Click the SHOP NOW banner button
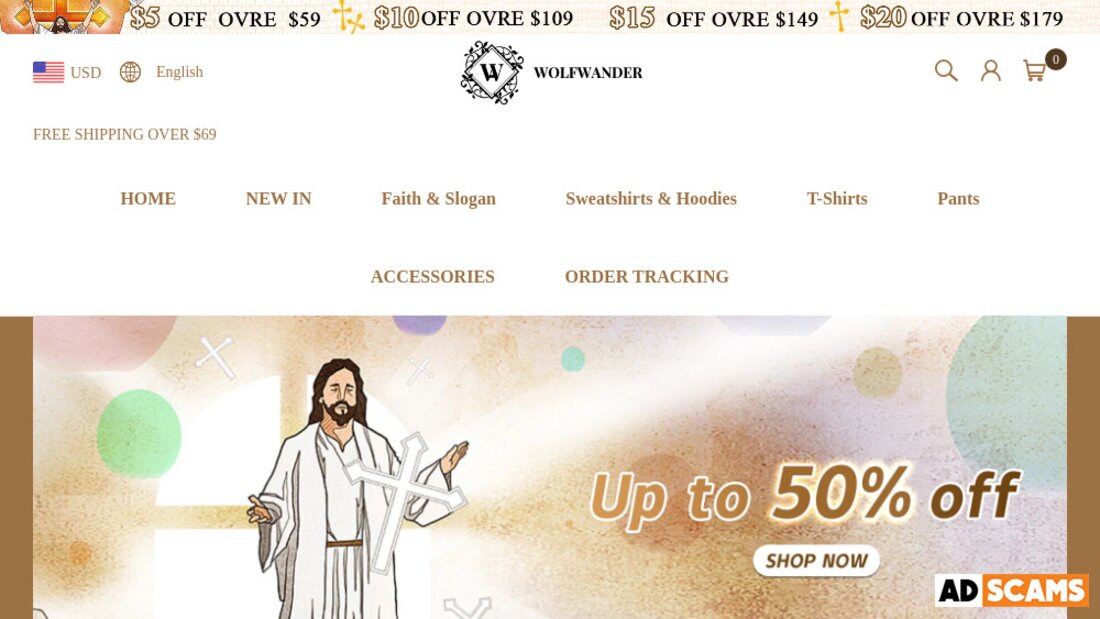The image size is (1100, 619). pos(817,561)
